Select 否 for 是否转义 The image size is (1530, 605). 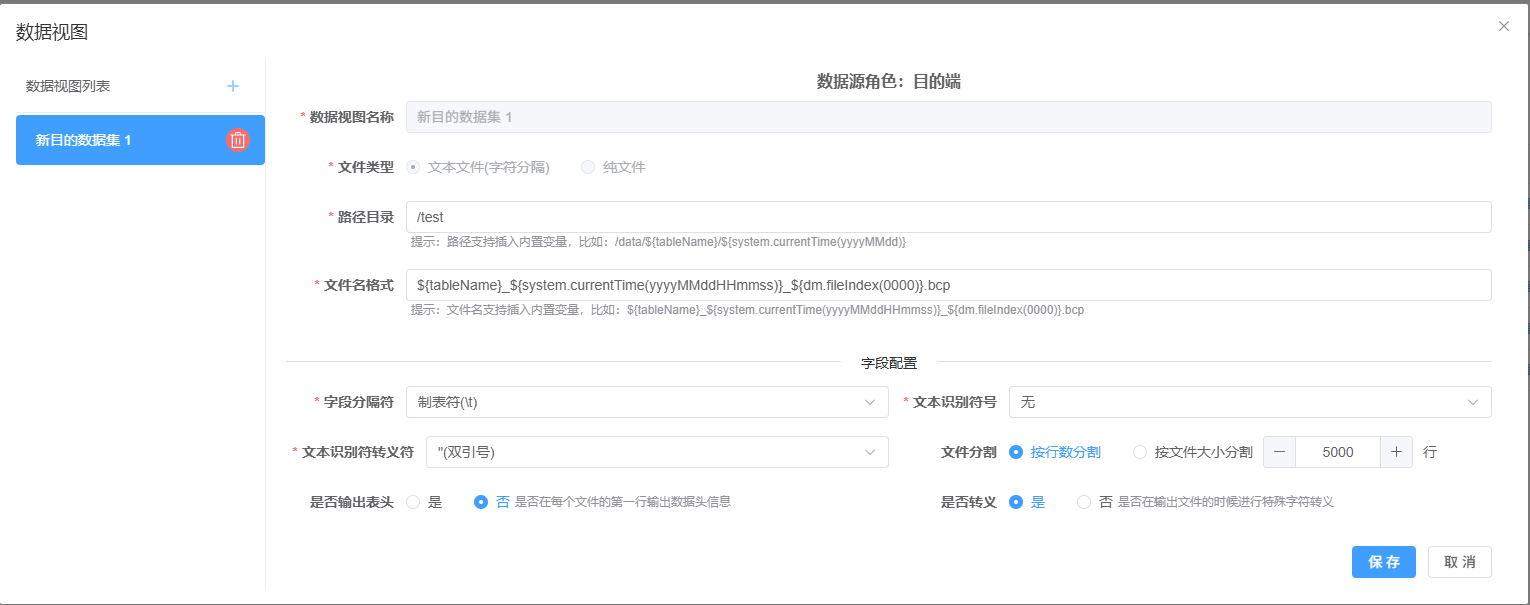click(1084, 502)
